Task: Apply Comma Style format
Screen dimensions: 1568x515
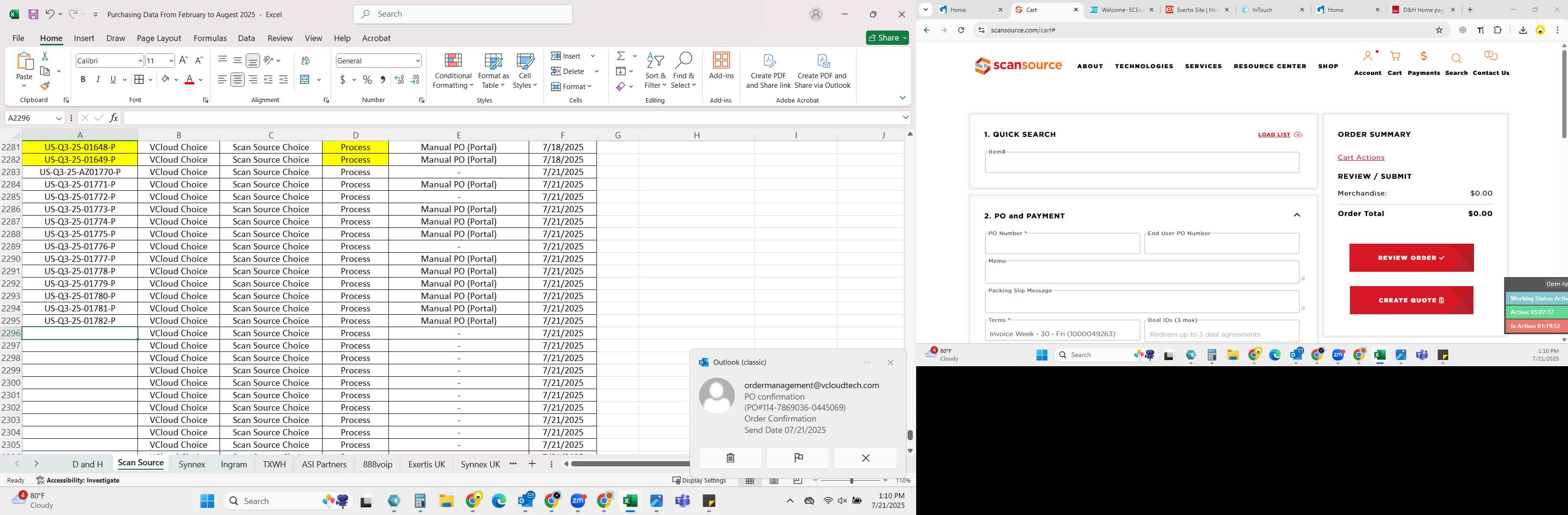Action: (383, 80)
